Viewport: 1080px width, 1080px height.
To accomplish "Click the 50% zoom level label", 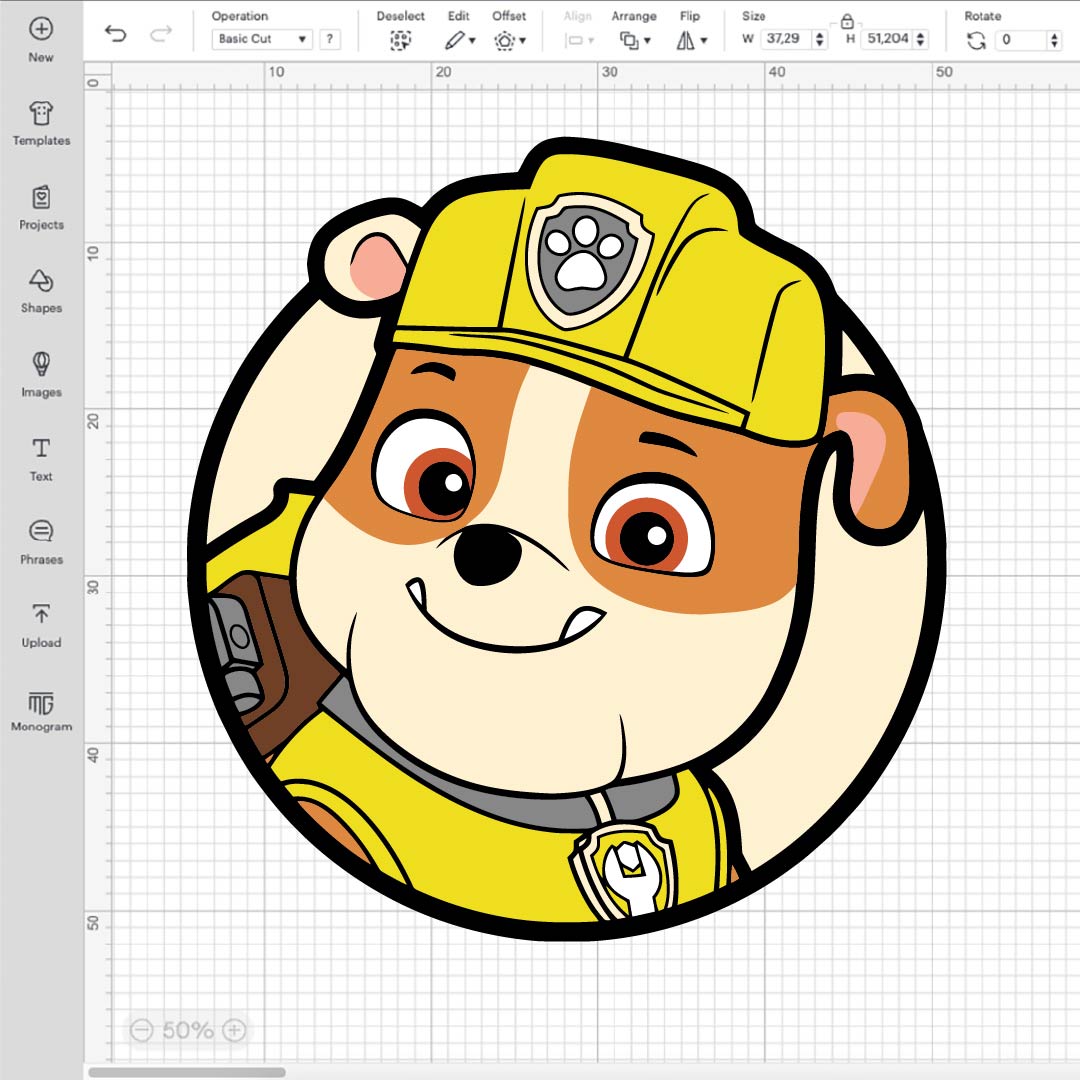I will point(187,1030).
